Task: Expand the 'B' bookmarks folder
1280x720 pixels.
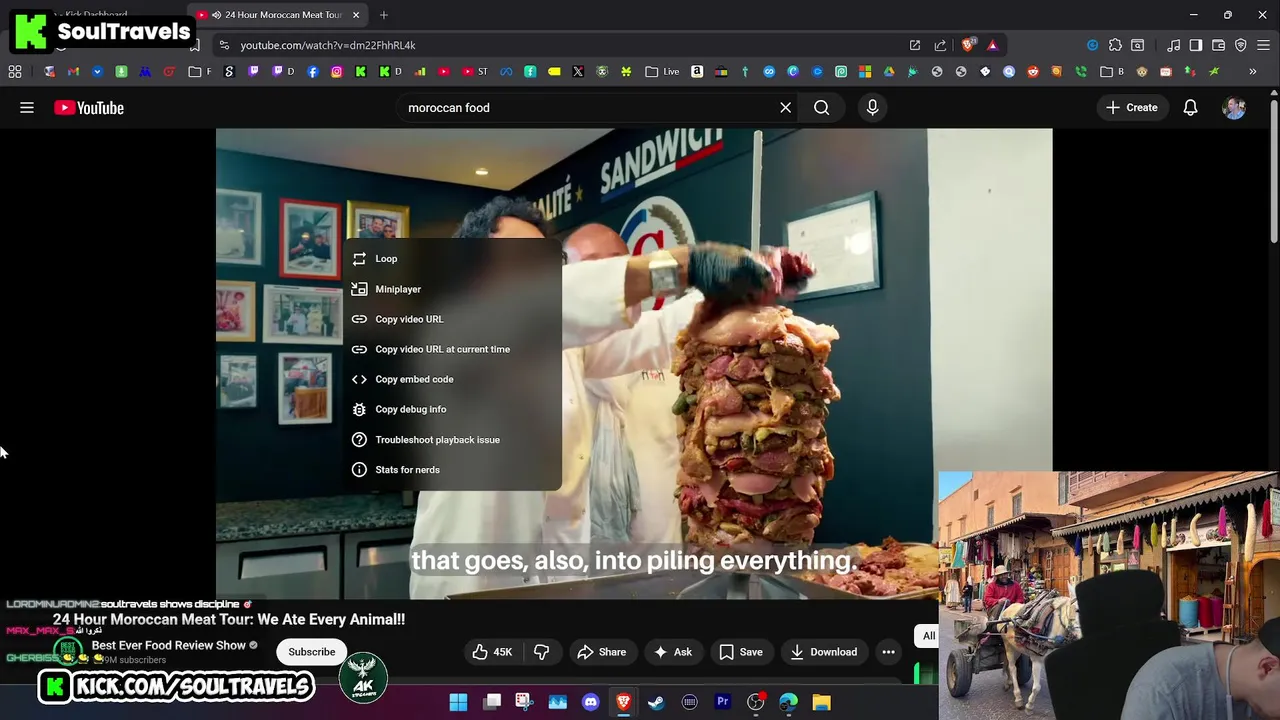Action: click(1112, 72)
